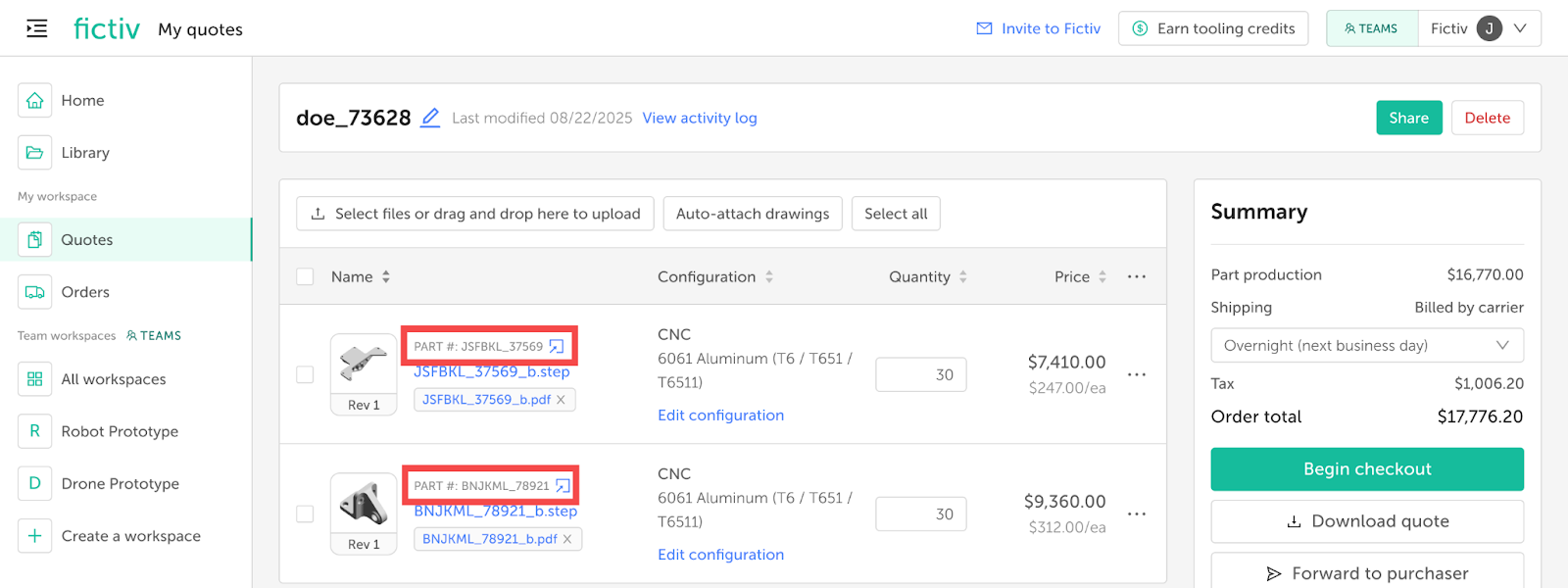Sort table by Configuration
Screen dimensions: 1568x588
[769, 276]
